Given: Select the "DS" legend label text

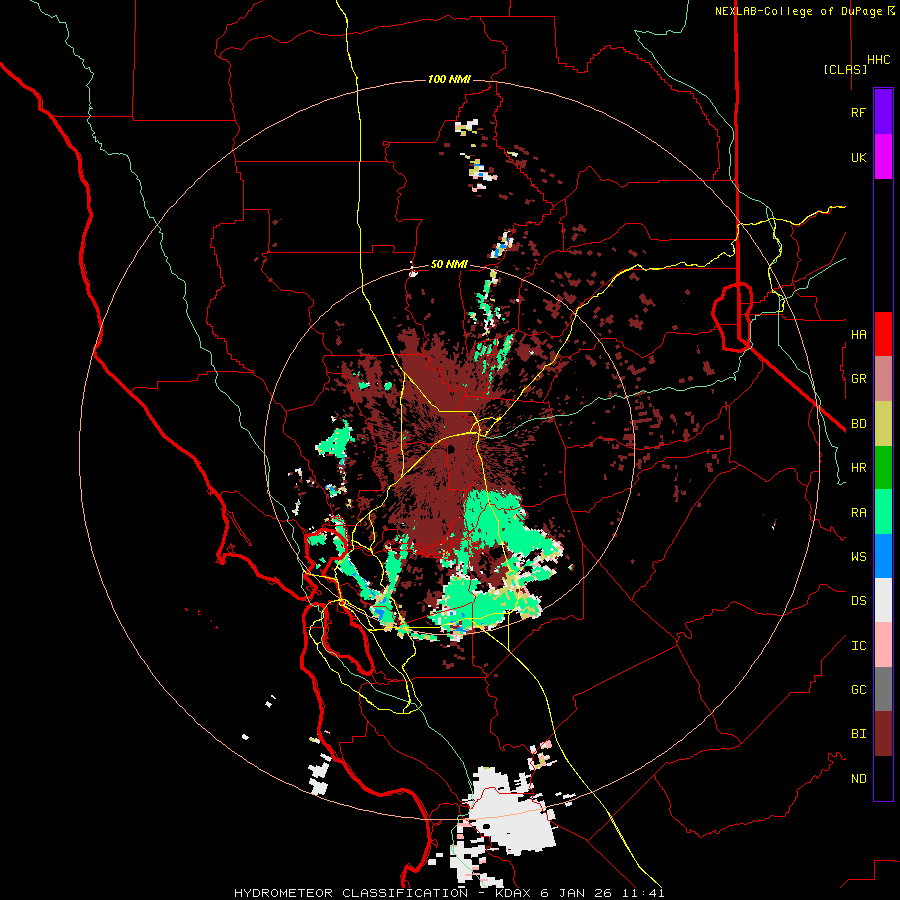Looking at the screenshot, I should (858, 601).
